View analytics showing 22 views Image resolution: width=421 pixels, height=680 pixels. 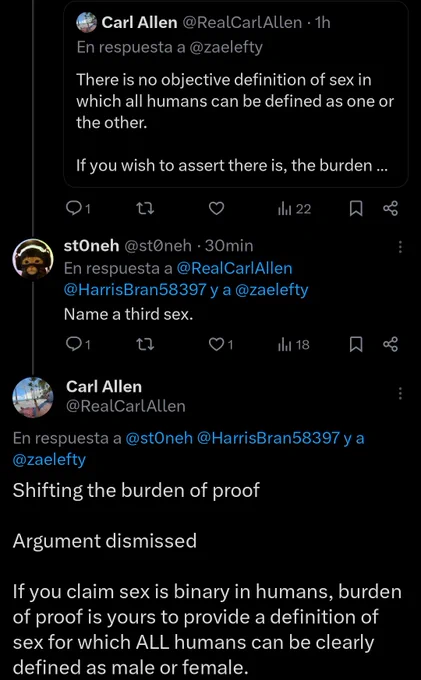click(x=294, y=209)
